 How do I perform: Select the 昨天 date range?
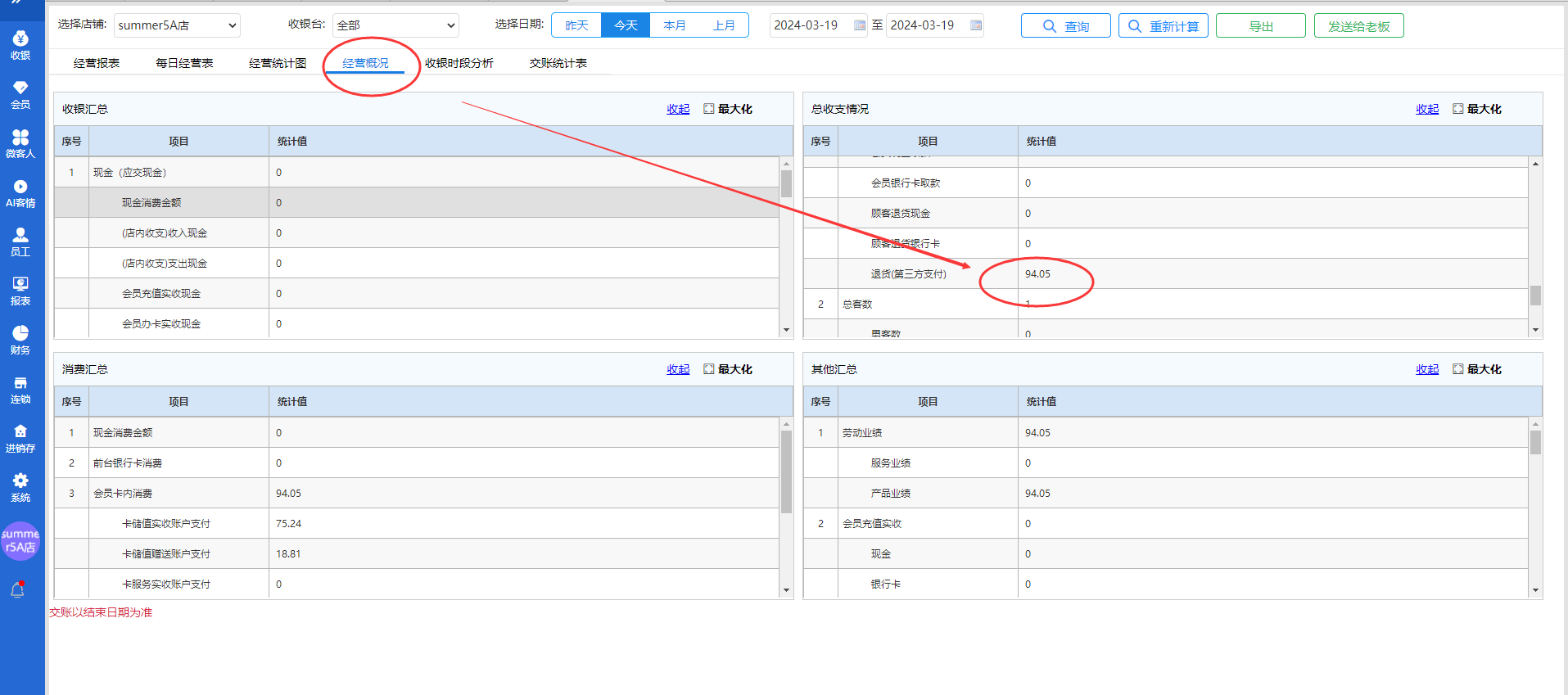[x=576, y=25]
